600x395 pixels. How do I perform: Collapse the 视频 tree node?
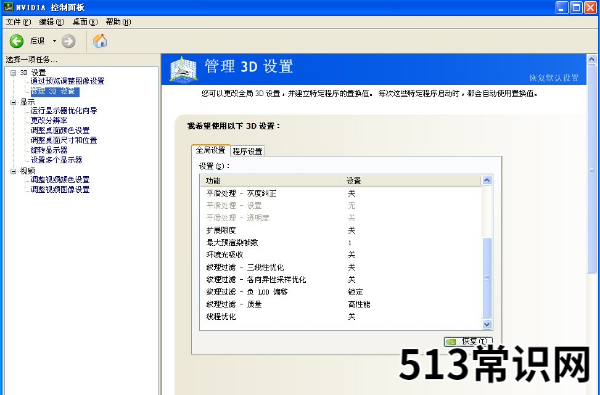pyautogui.click(x=13, y=171)
